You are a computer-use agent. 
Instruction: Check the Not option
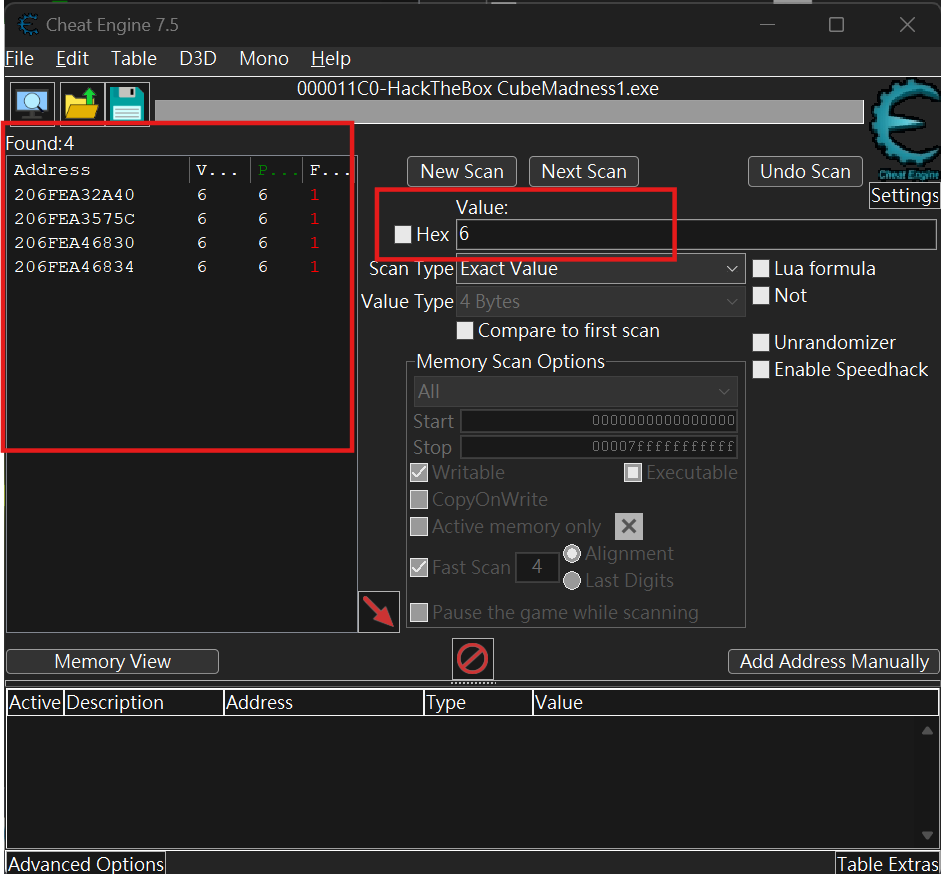(761, 295)
